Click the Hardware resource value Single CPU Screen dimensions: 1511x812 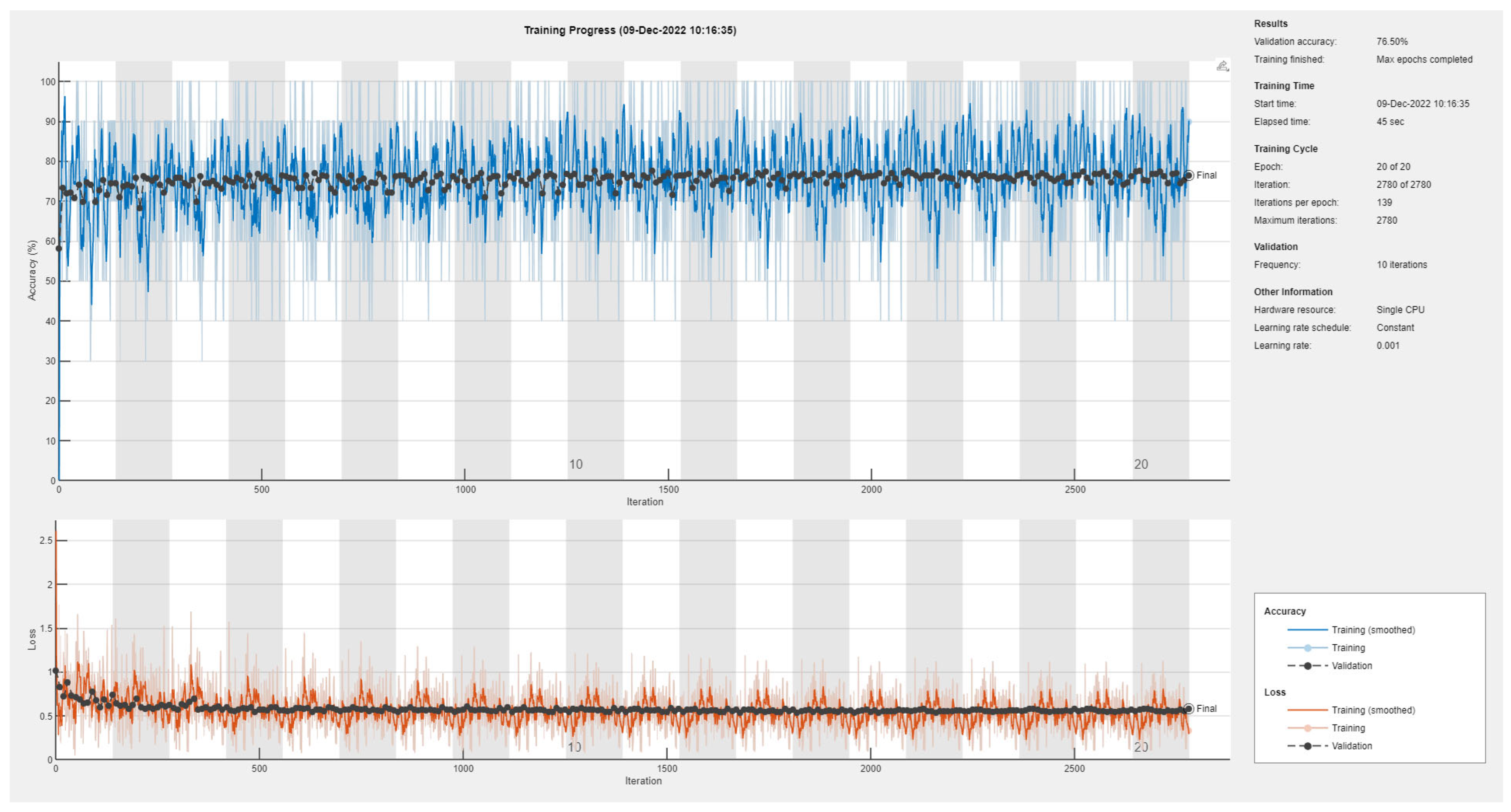coord(1400,310)
